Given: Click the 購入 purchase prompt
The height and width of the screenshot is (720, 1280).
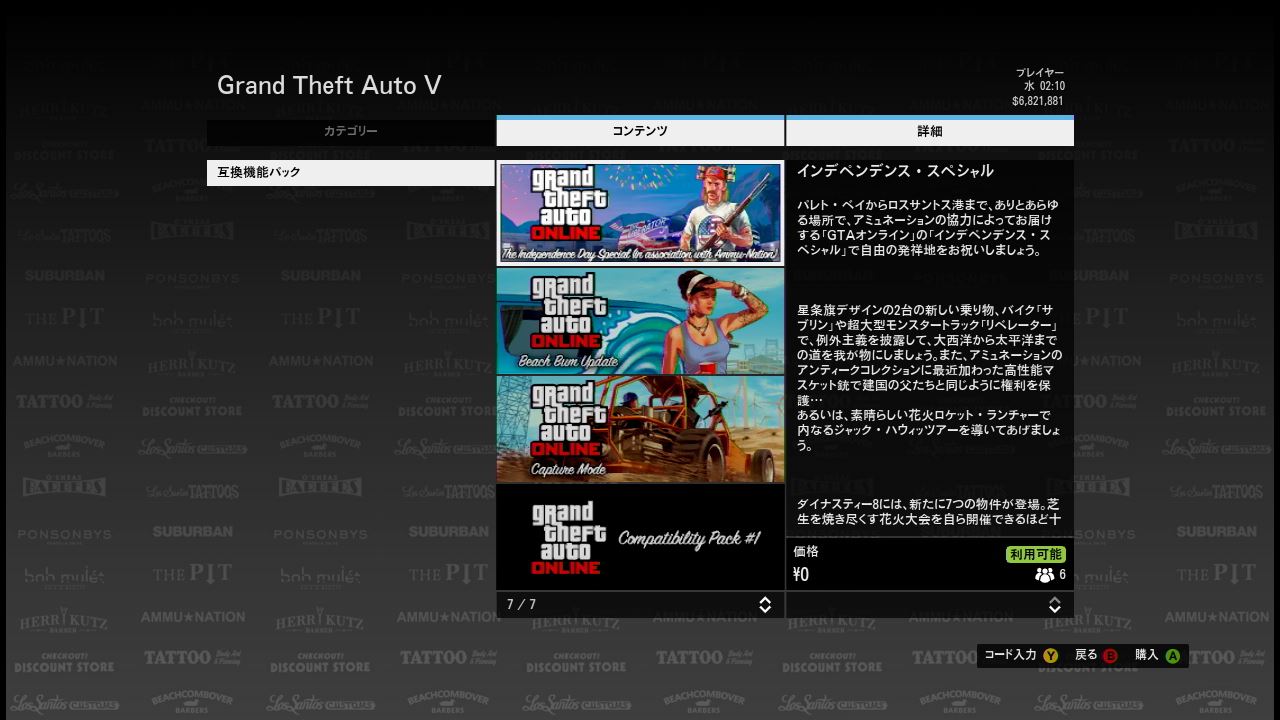Looking at the screenshot, I should point(1146,655).
